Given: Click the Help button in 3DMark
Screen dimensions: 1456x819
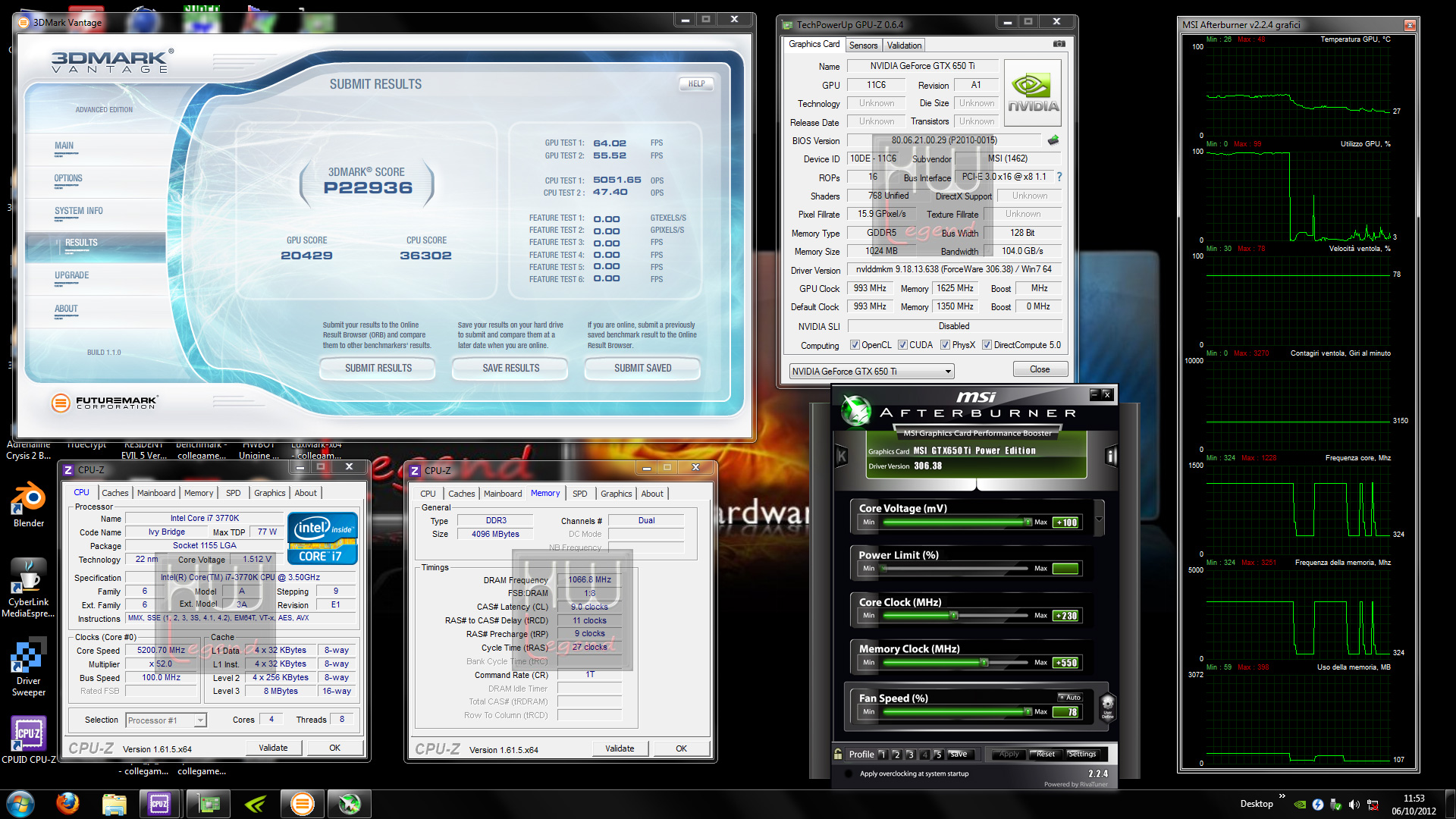Looking at the screenshot, I should click(x=696, y=84).
